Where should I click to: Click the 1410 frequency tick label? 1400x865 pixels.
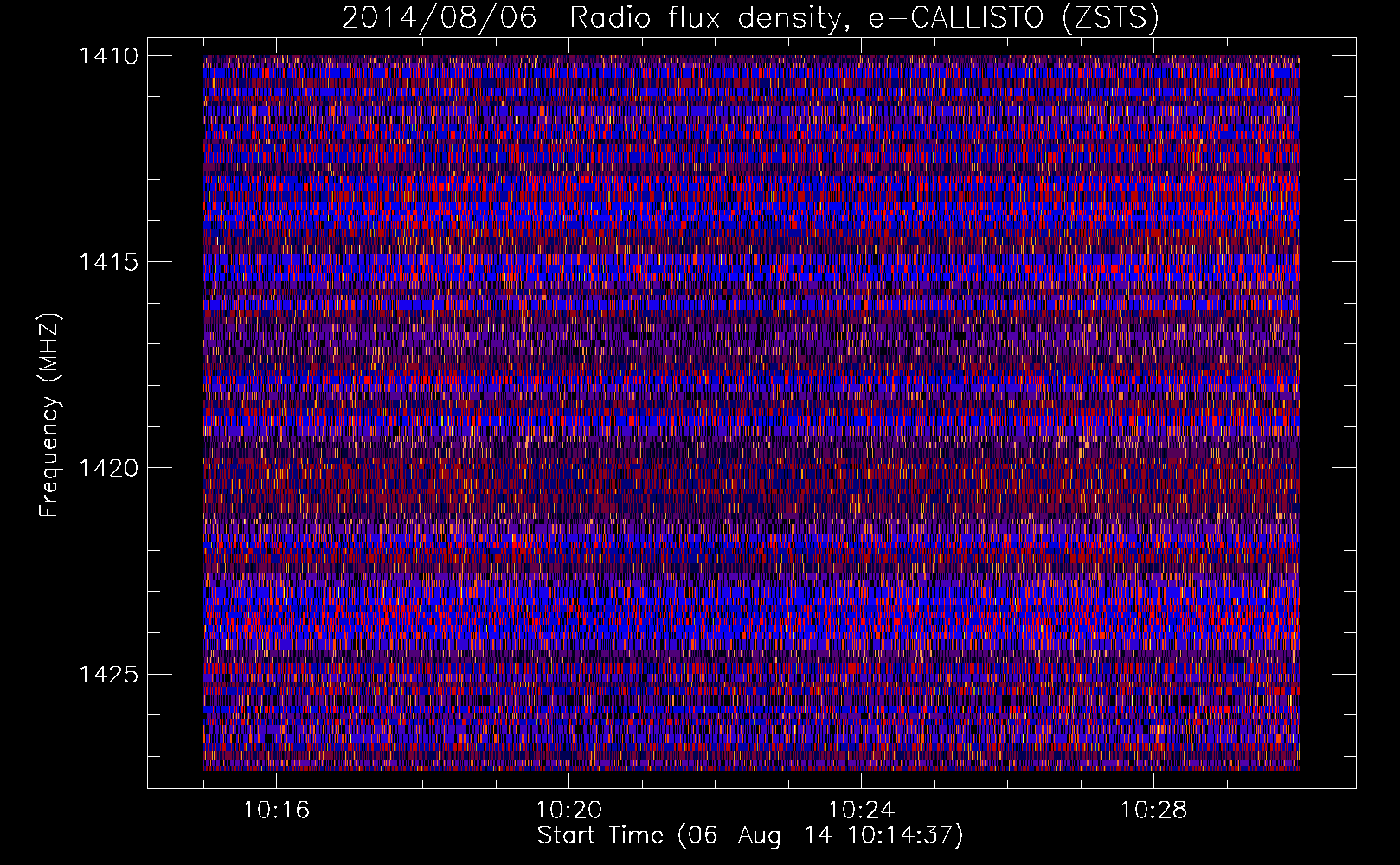pos(108,56)
